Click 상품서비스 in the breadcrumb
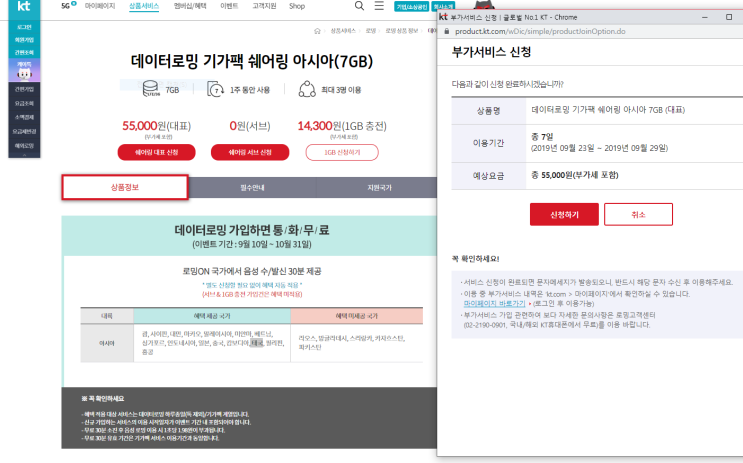The image size is (743, 463). pyautogui.click(x=343, y=31)
